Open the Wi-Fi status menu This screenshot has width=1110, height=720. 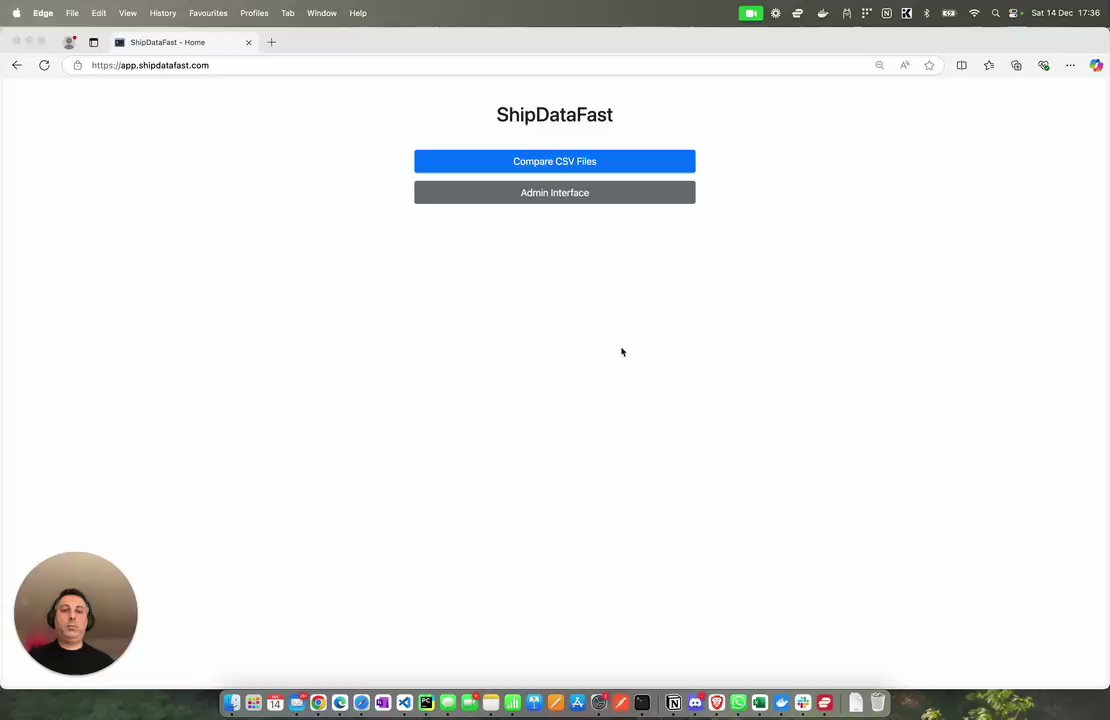click(x=974, y=13)
